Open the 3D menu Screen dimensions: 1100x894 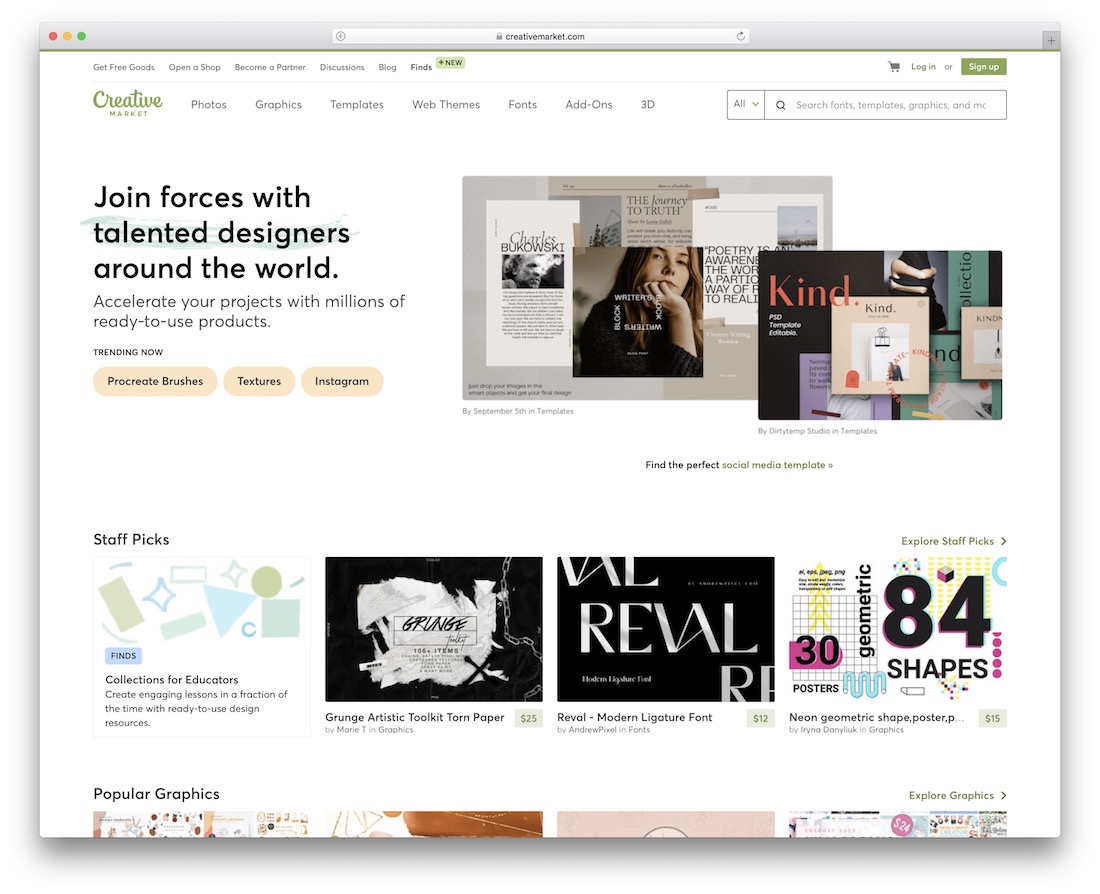(648, 105)
